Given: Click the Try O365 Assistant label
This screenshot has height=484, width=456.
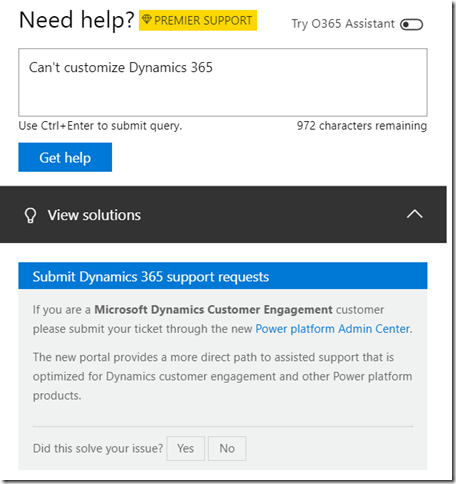Looking at the screenshot, I should click(x=343, y=24).
